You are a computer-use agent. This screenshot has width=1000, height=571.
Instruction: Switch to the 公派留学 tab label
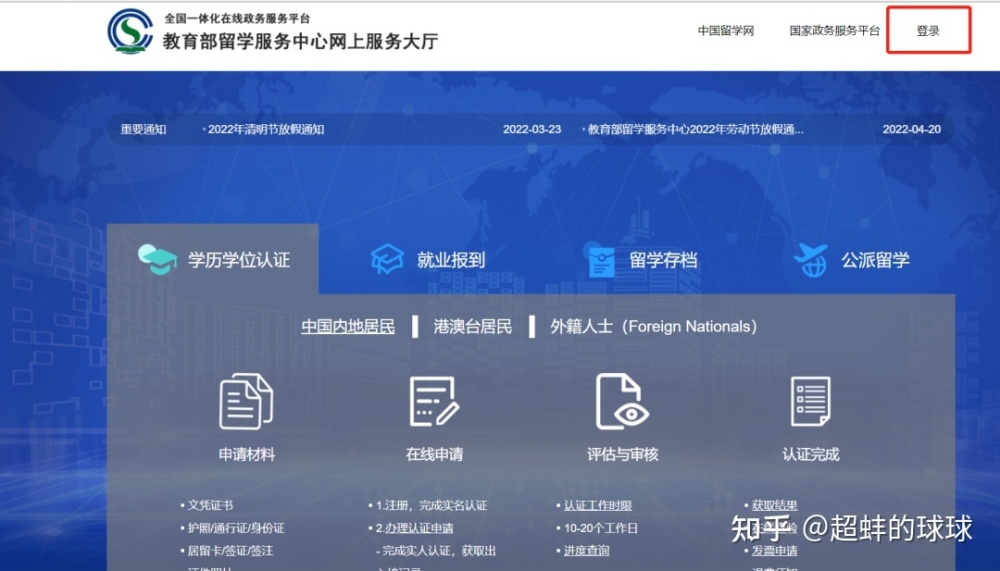point(875,260)
